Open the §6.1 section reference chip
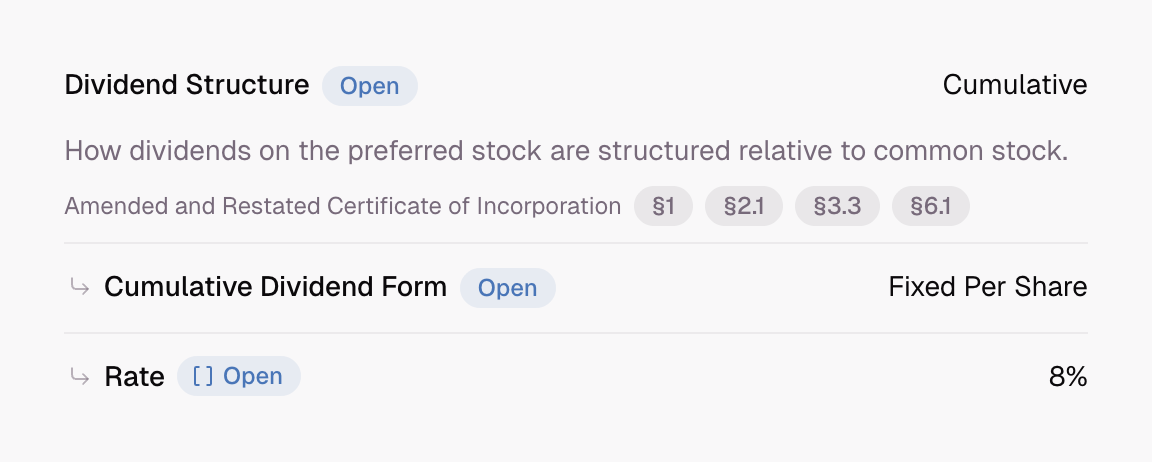 coord(930,206)
